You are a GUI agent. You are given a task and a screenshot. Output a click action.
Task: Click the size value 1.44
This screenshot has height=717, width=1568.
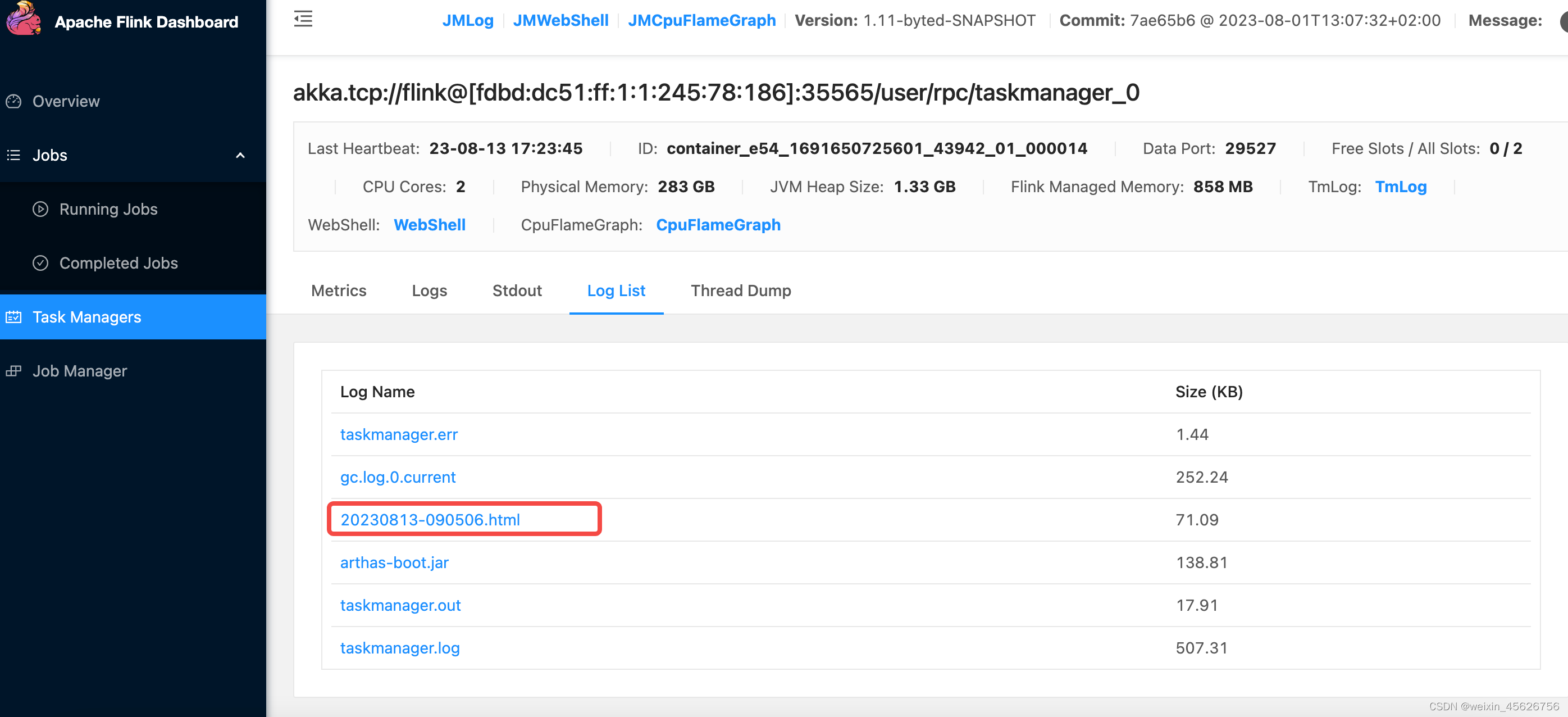click(1192, 434)
